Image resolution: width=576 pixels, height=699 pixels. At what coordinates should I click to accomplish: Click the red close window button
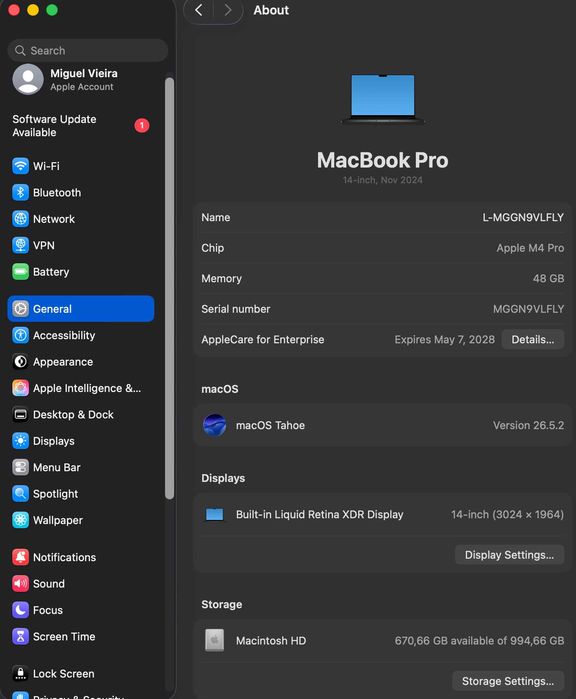click(14, 10)
